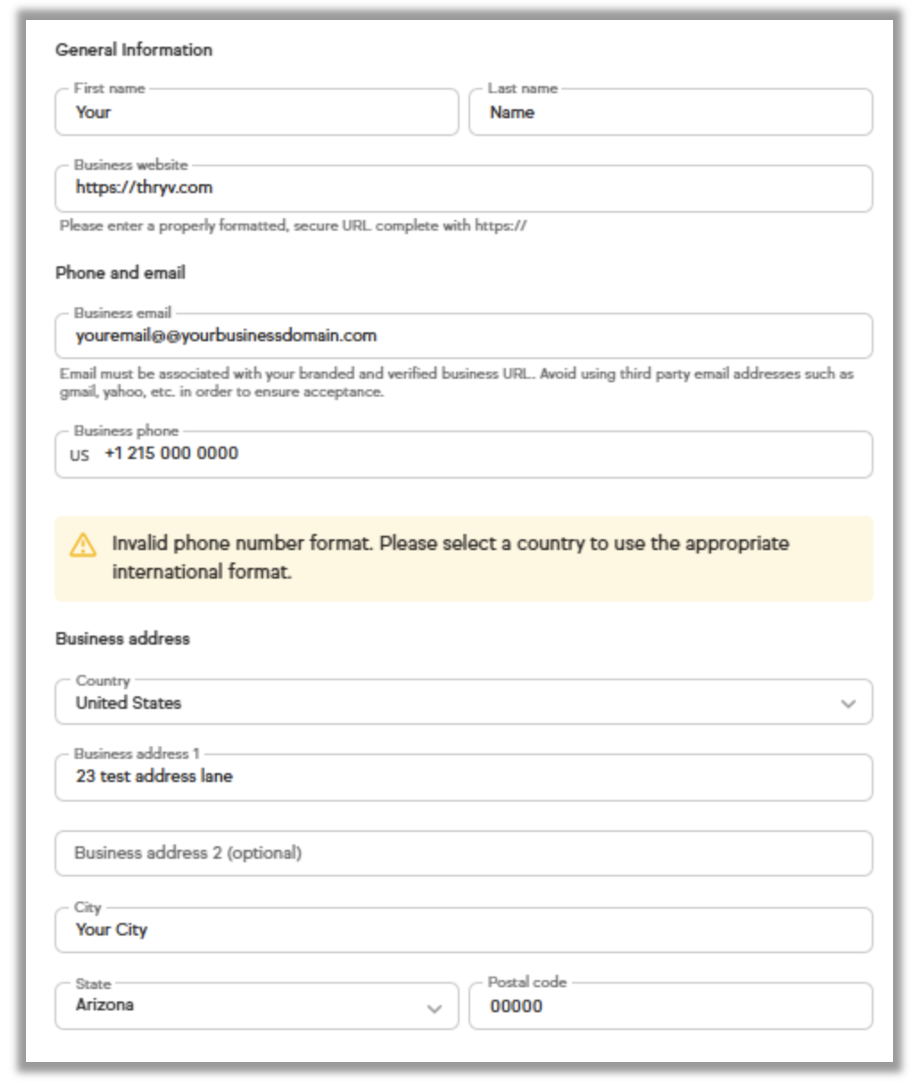
Task: Click the email branded URL helper text
Action: coord(456,383)
